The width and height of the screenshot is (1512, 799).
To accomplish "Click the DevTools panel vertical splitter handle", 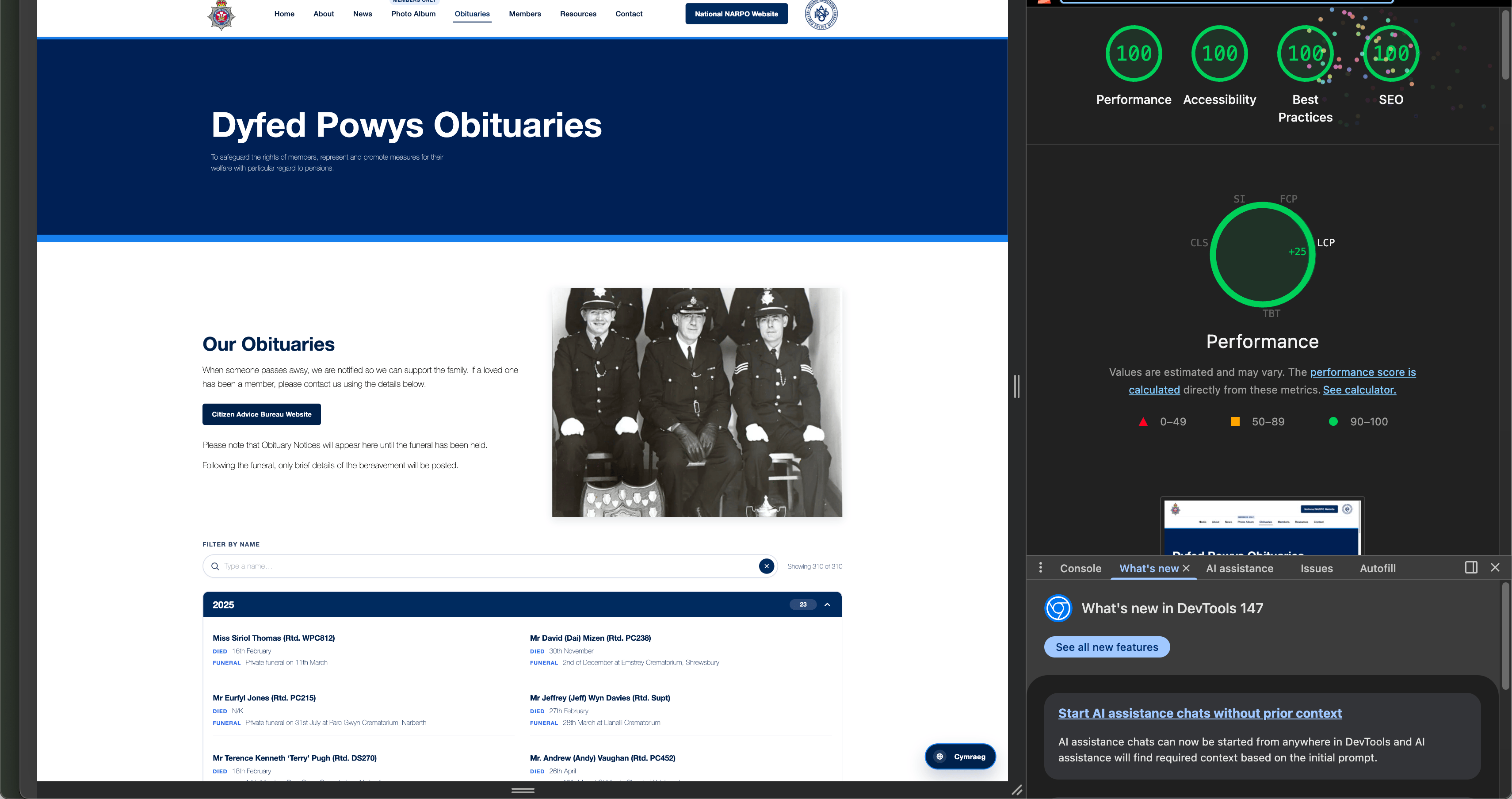I will (1016, 386).
